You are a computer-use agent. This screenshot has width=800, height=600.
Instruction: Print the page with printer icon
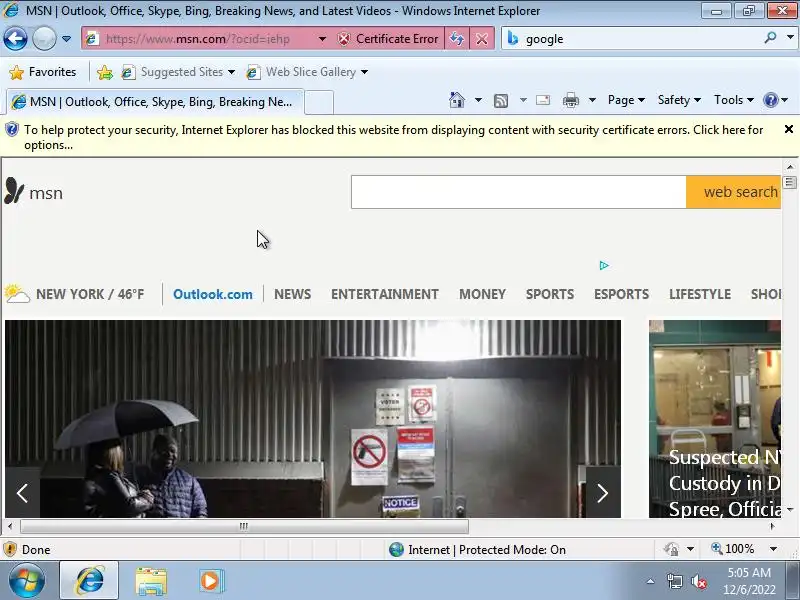point(570,100)
